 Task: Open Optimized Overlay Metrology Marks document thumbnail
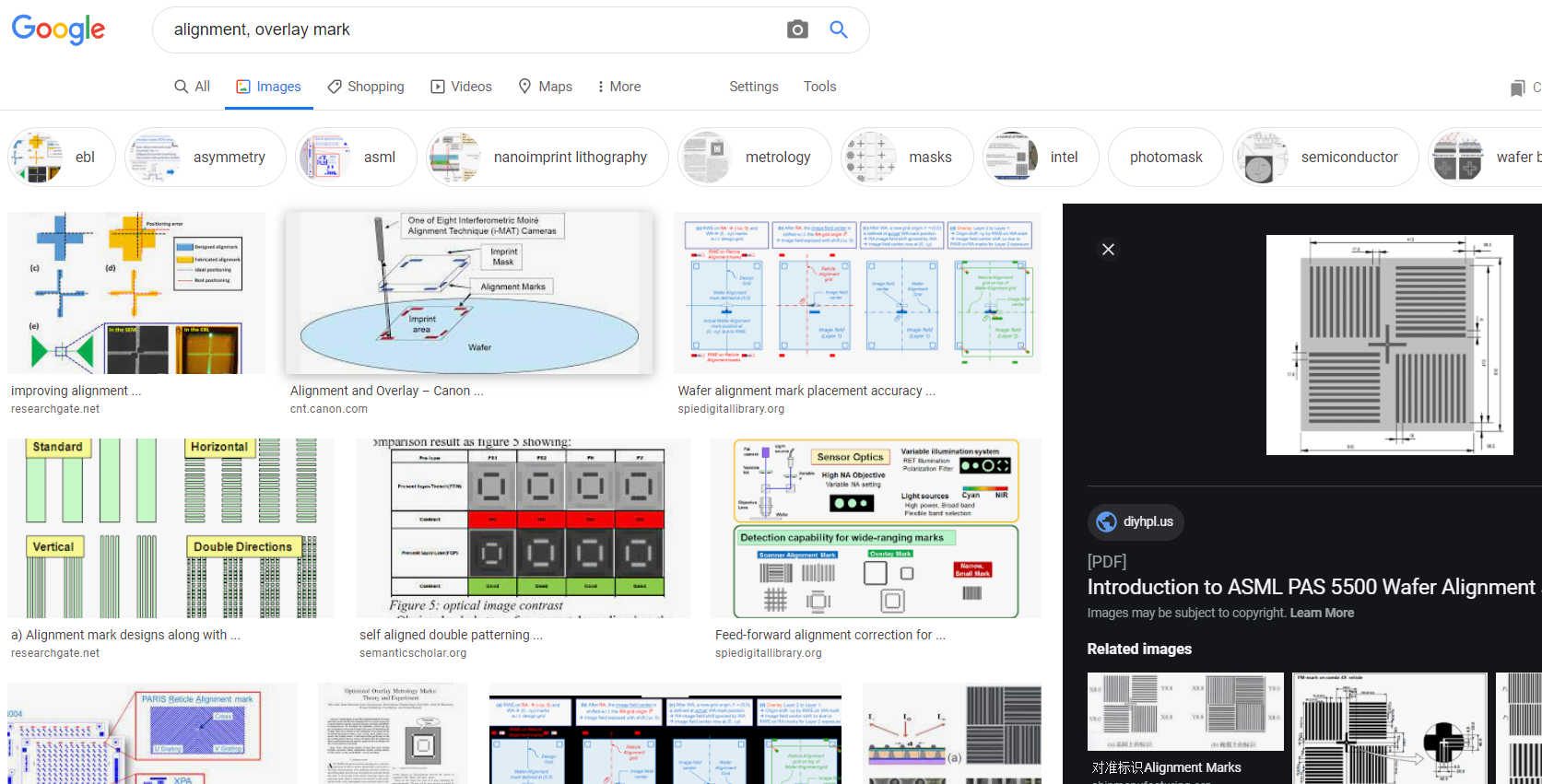click(x=393, y=733)
